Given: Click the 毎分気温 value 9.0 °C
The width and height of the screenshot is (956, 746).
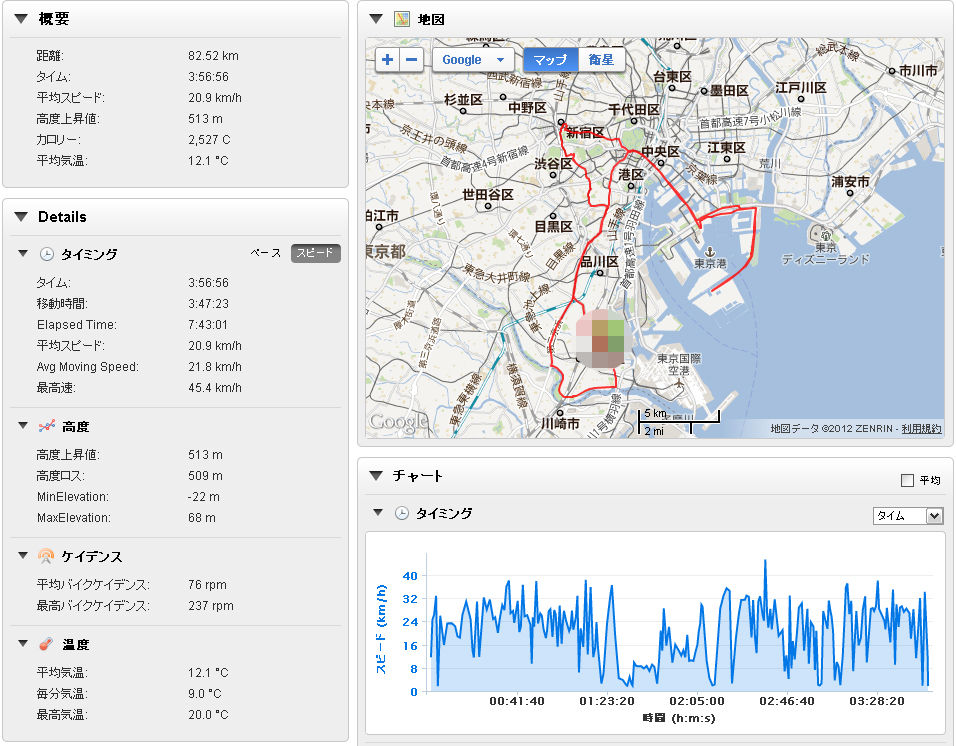Looking at the screenshot, I should [205, 694].
